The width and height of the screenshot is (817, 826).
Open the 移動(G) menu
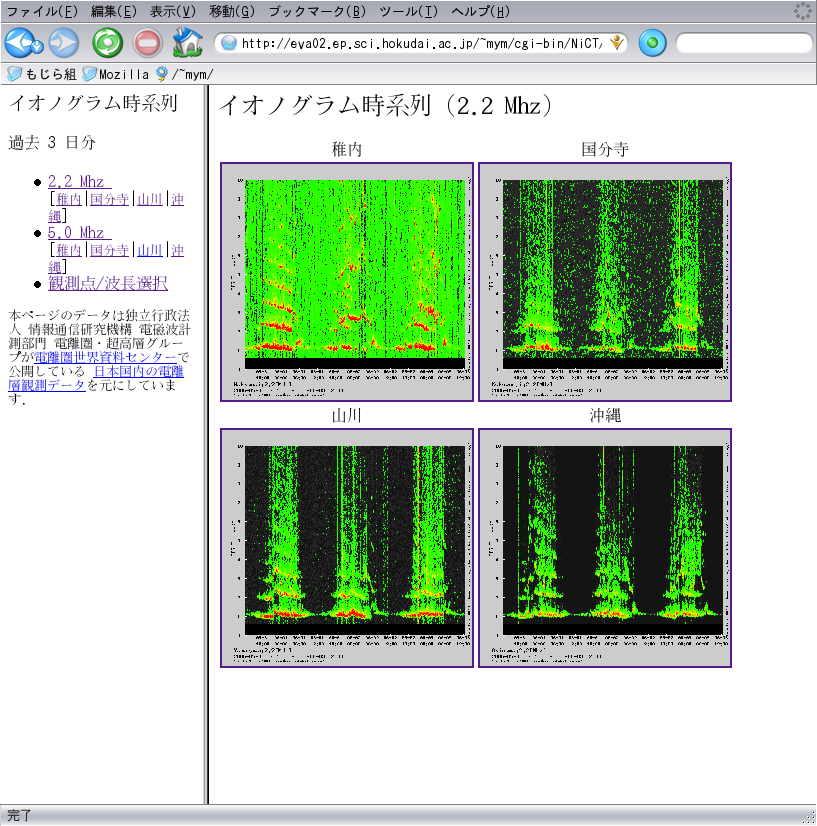click(231, 11)
